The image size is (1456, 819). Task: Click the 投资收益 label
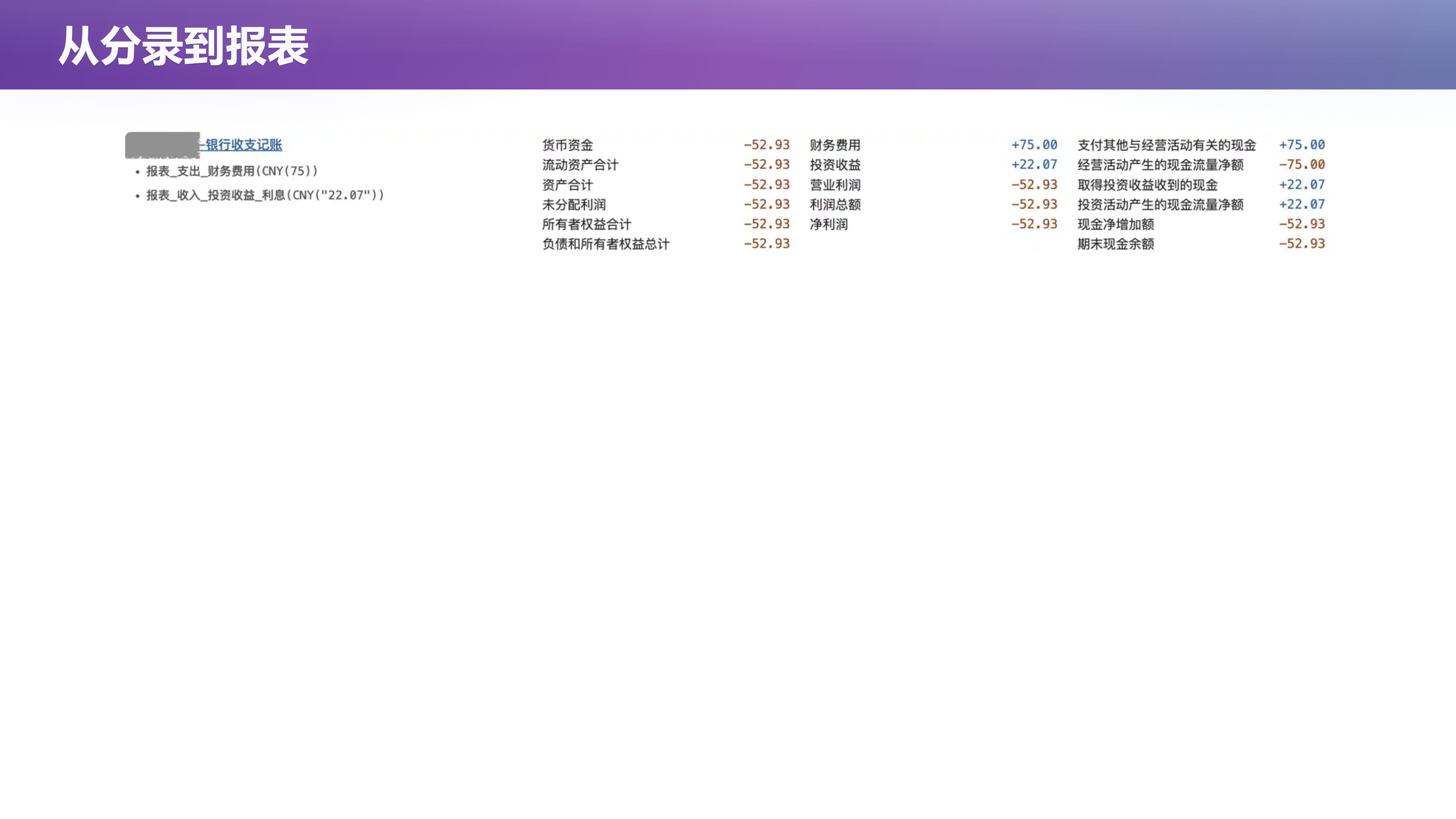tap(835, 165)
